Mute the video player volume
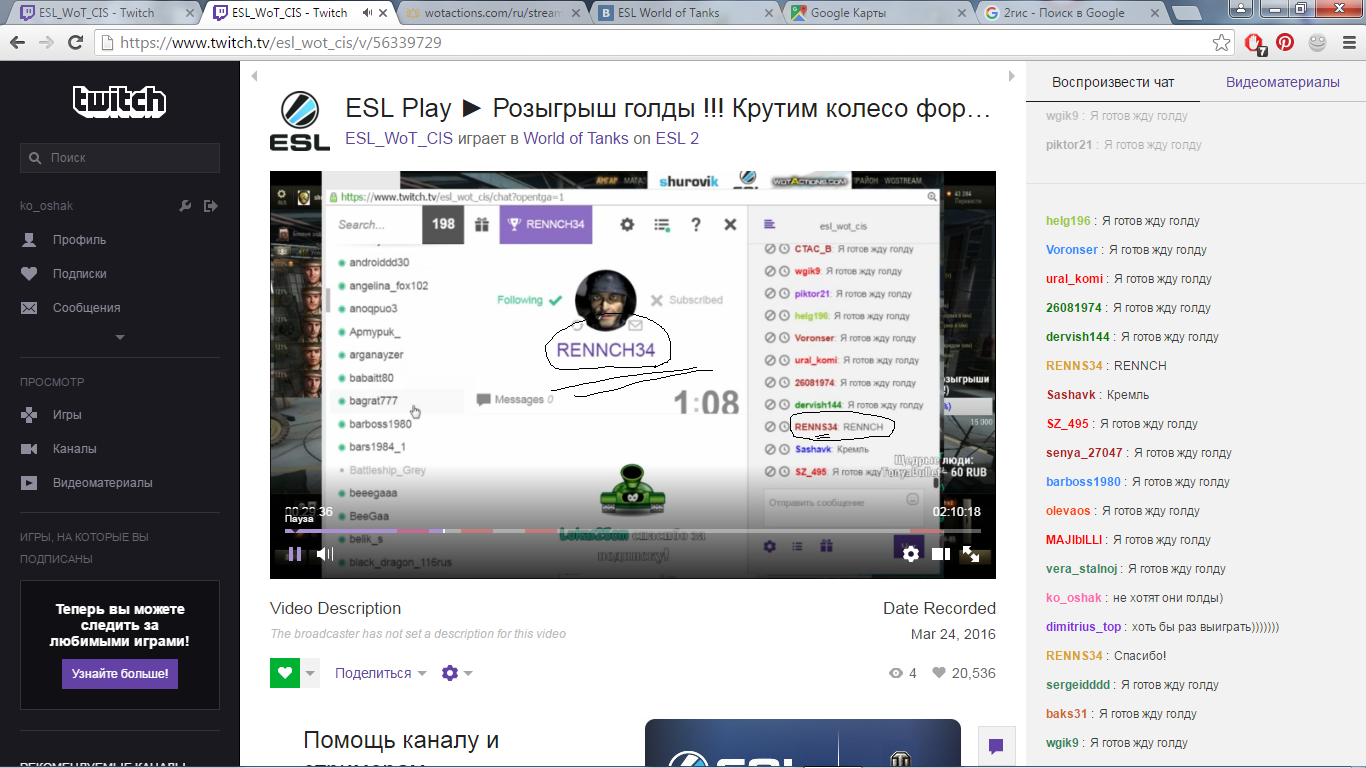The image size is (1366, 768). tap(325, 553)
